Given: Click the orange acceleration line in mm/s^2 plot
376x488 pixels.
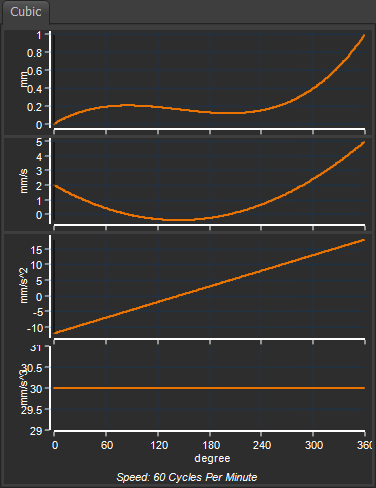Looking at the screenshot, I should pyautogui.click(x=210, y=287).
